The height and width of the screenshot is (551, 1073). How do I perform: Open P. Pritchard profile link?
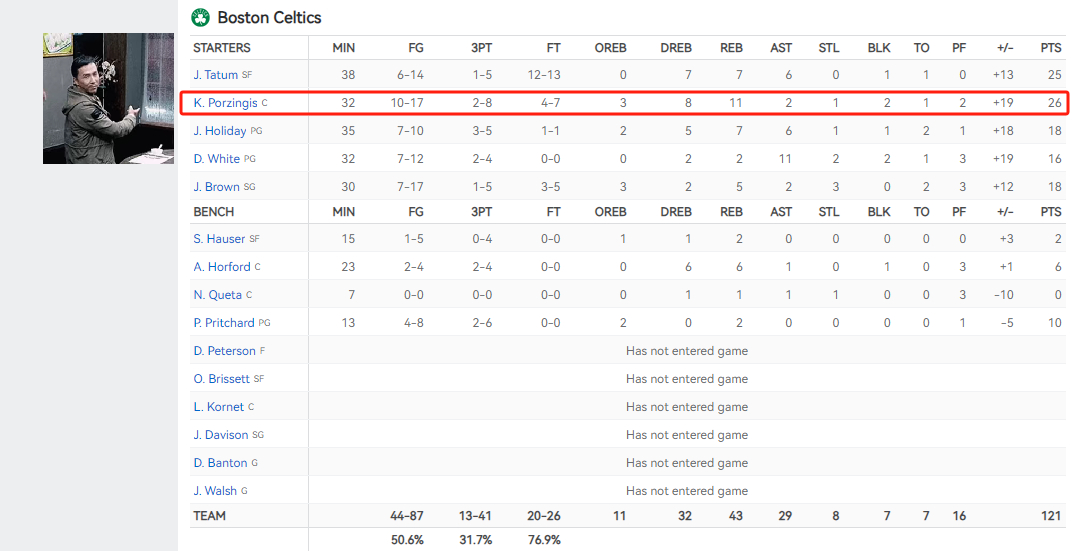coord(224,323)
